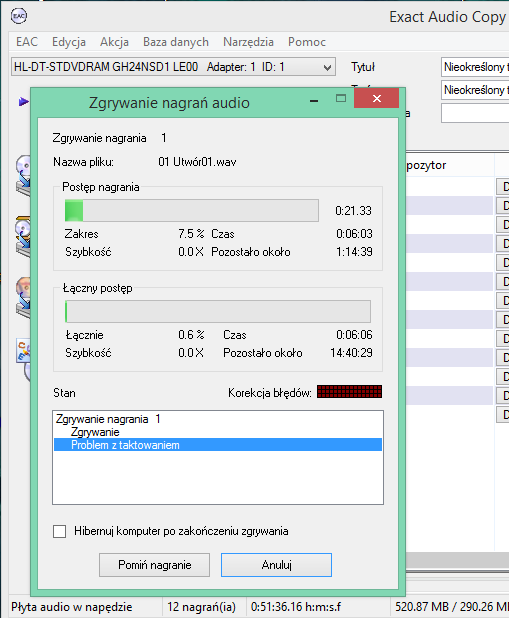Minimize the Zgrywanie nagrań audio dialog
509x618 pixels.
[314, 101]
